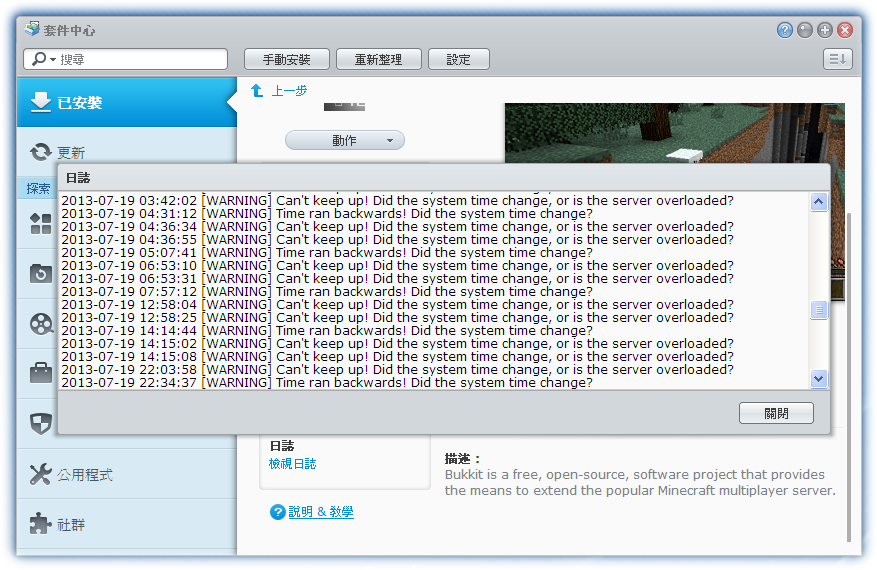Select the 公用程式 category
The image size is (877, 570).
coord(127,474)
